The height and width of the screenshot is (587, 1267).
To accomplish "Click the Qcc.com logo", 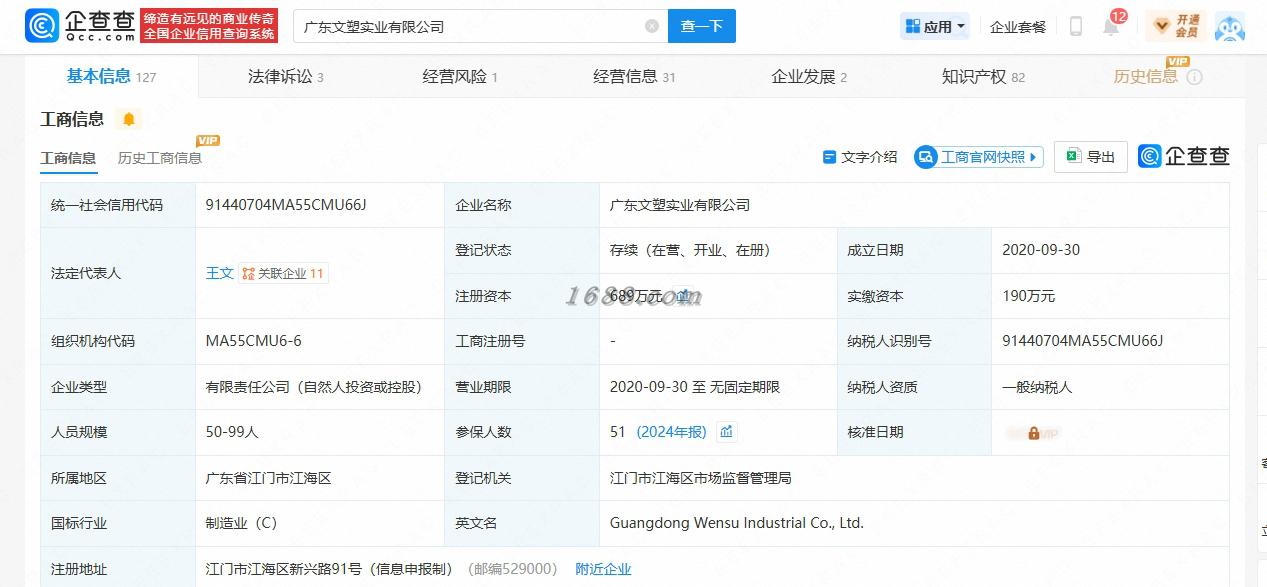I will point(80,25).
